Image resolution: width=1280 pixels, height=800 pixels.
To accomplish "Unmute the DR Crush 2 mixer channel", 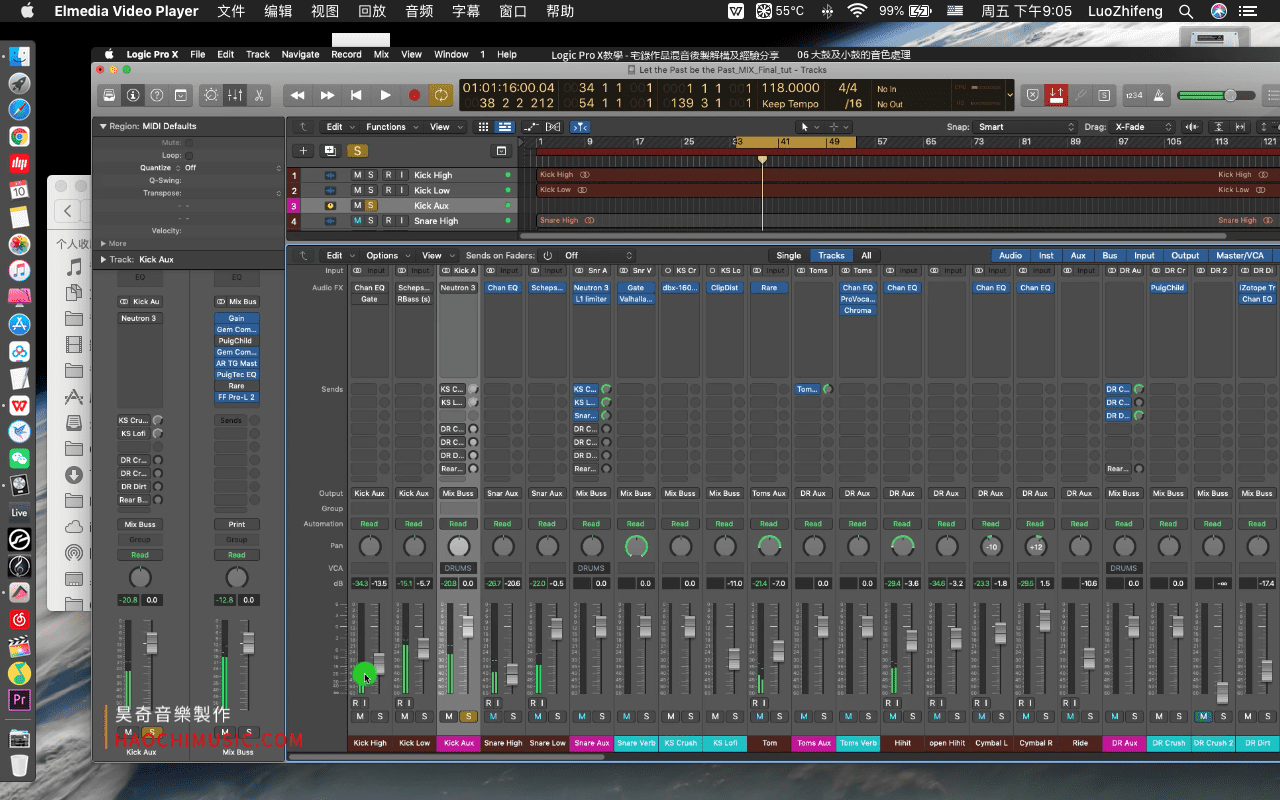I will pyautogui.click(x=1203, y=716).
